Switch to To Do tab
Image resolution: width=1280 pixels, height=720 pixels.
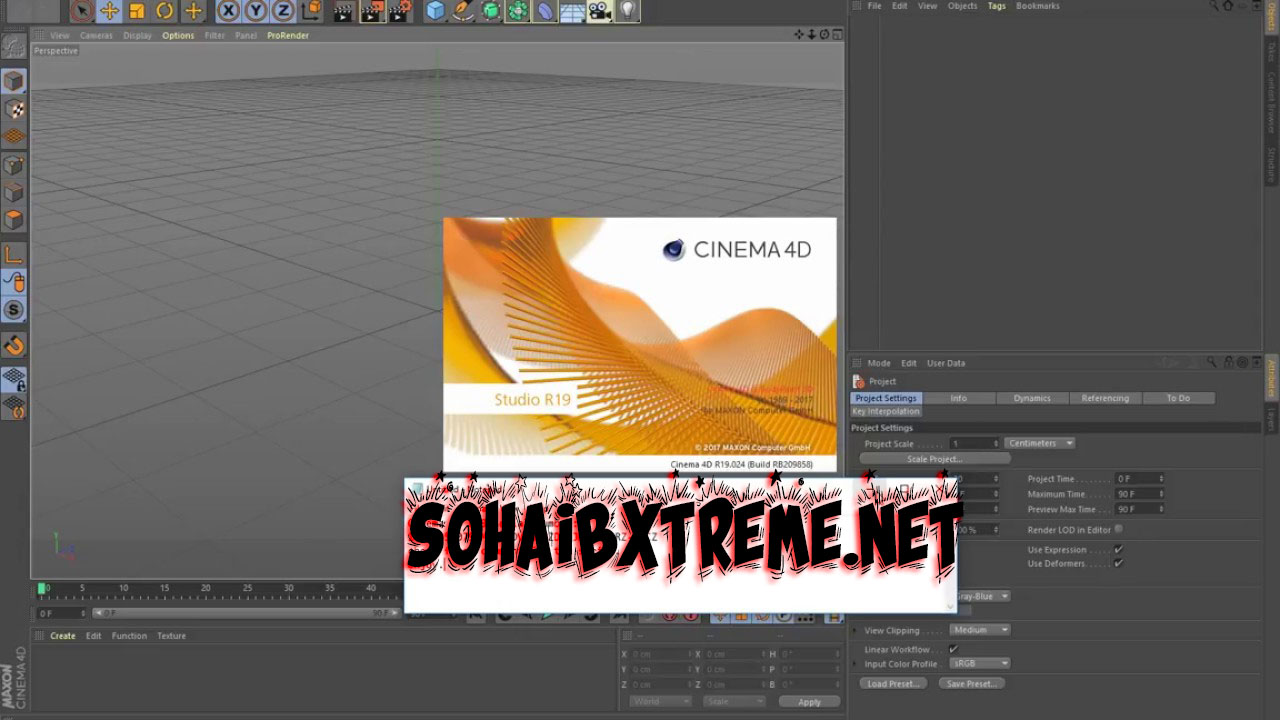point(1178,398)
